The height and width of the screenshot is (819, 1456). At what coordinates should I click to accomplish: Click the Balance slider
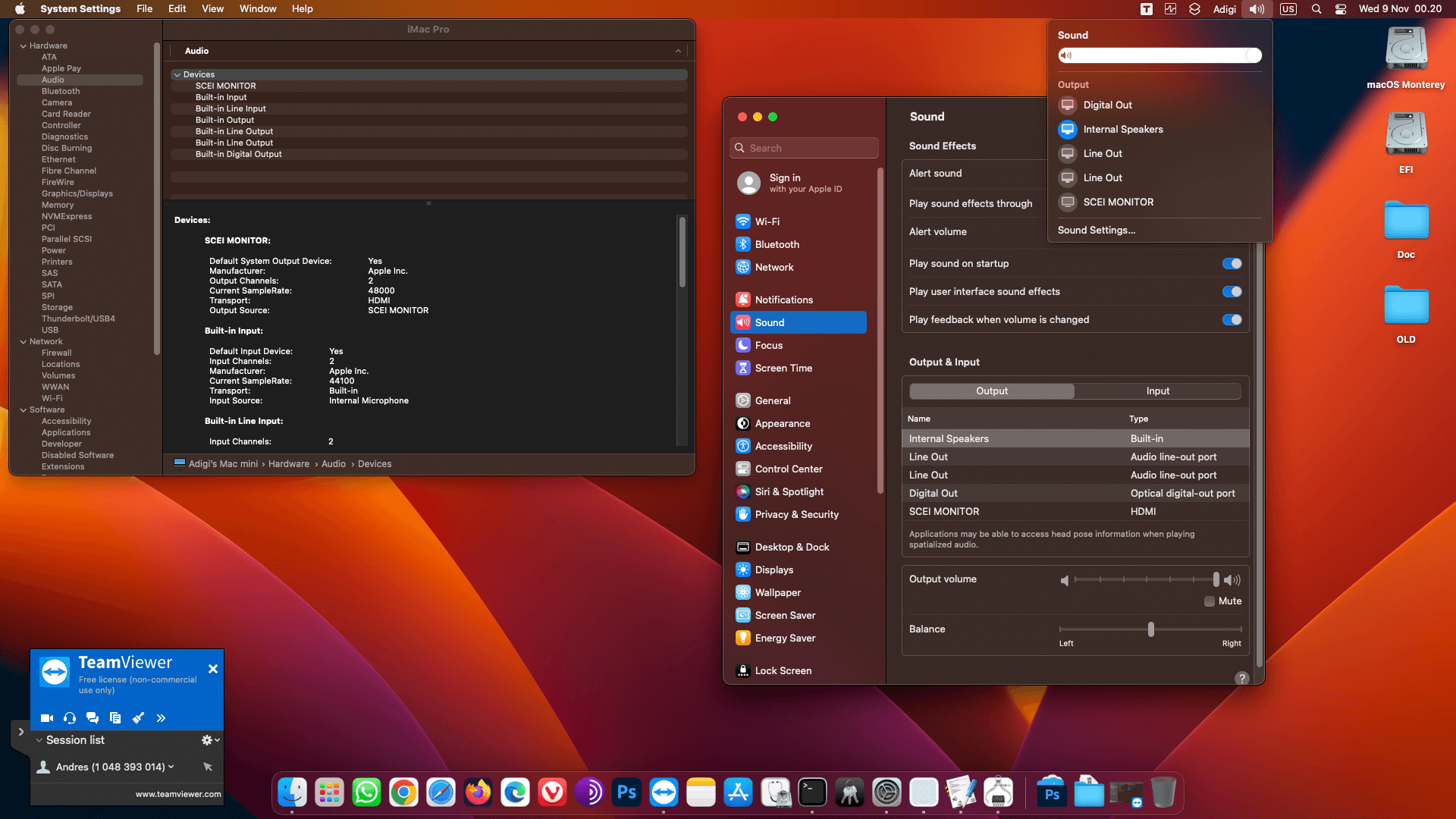point(1150,629)
